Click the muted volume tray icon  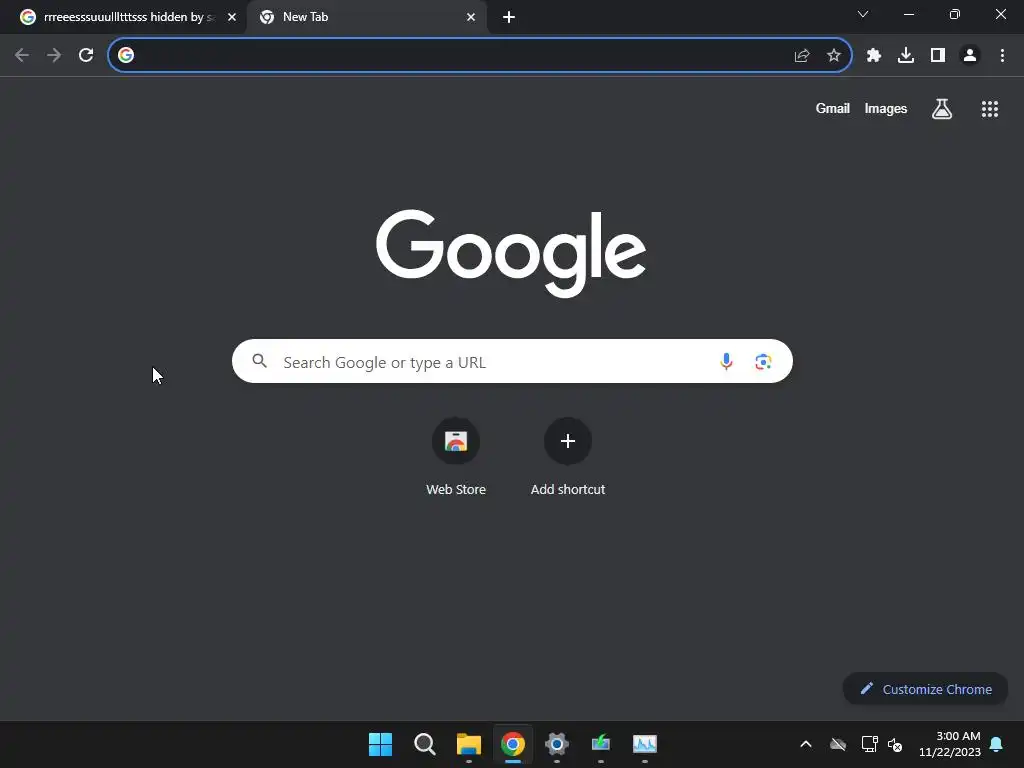point(895,744)
